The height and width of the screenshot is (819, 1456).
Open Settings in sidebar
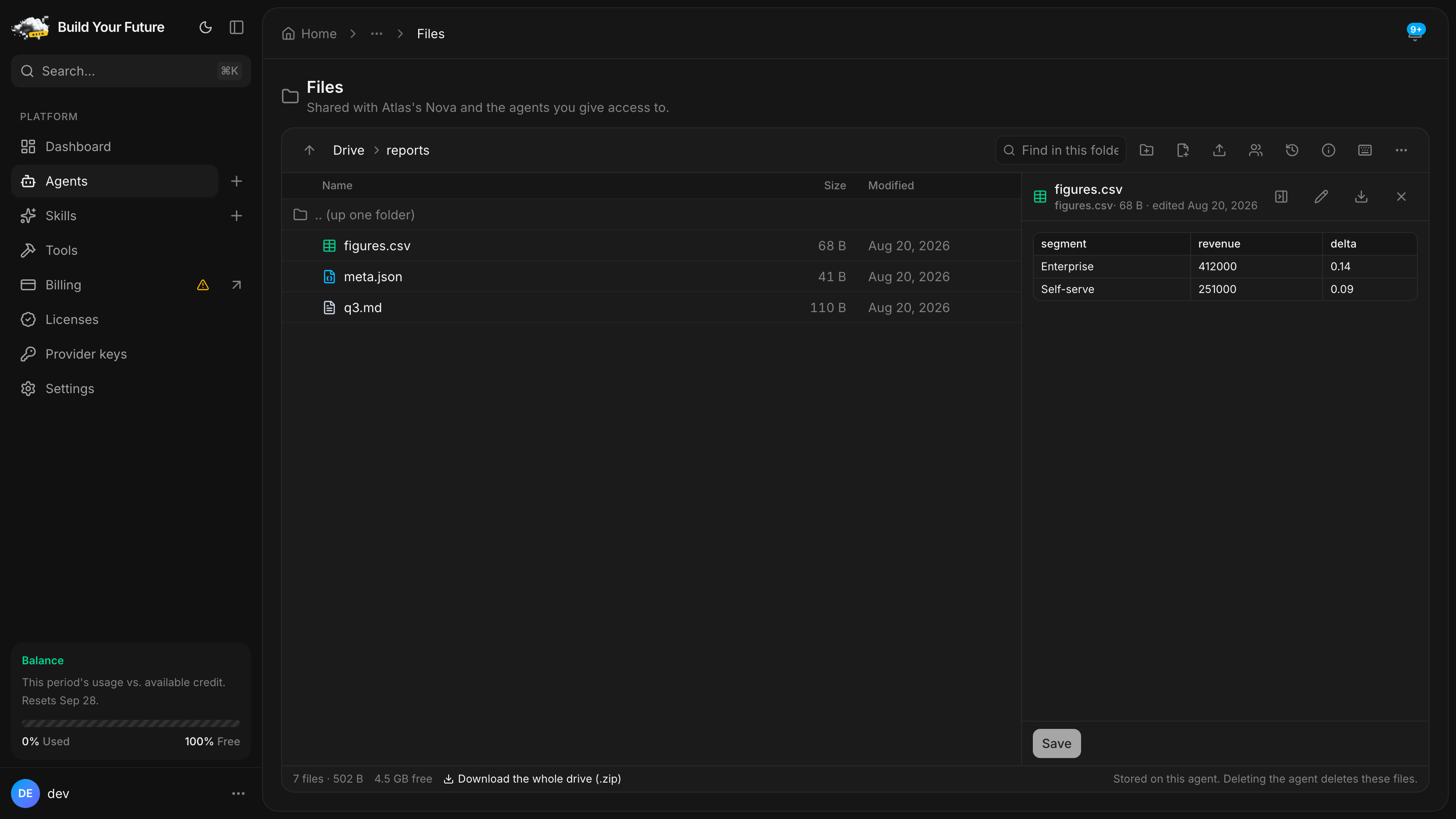point(131,388)
